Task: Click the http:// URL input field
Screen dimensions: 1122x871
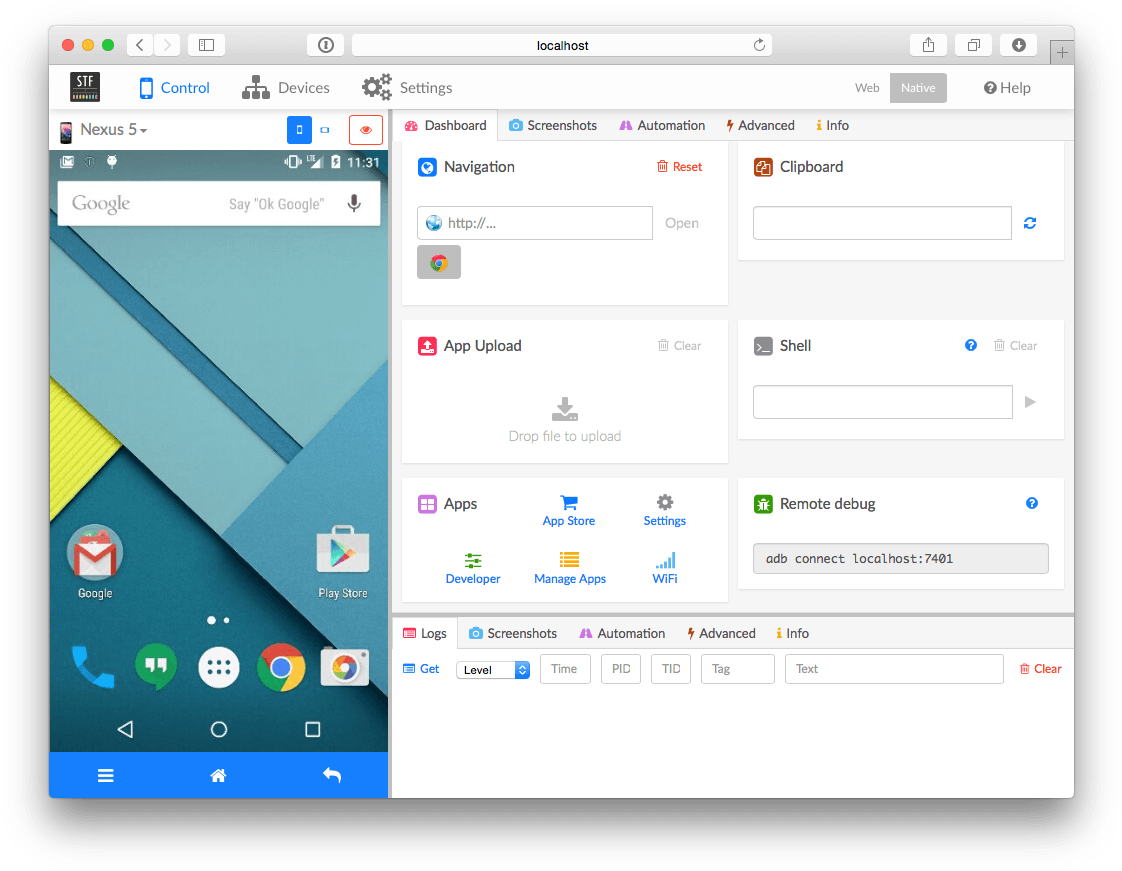Action: [x=535, y=223]
